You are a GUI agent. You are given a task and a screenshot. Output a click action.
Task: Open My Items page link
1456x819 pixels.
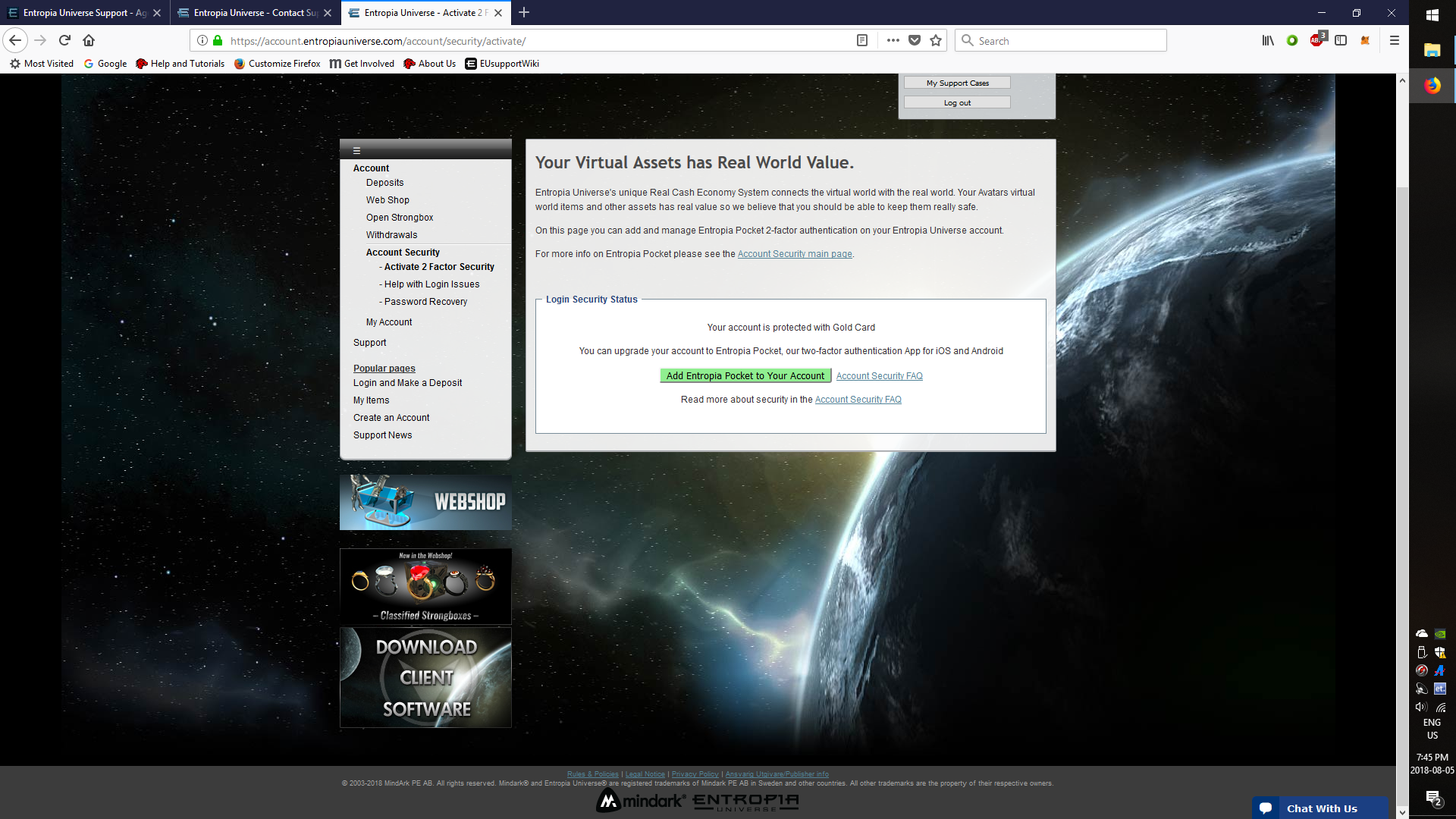click(x=371, y=400)
